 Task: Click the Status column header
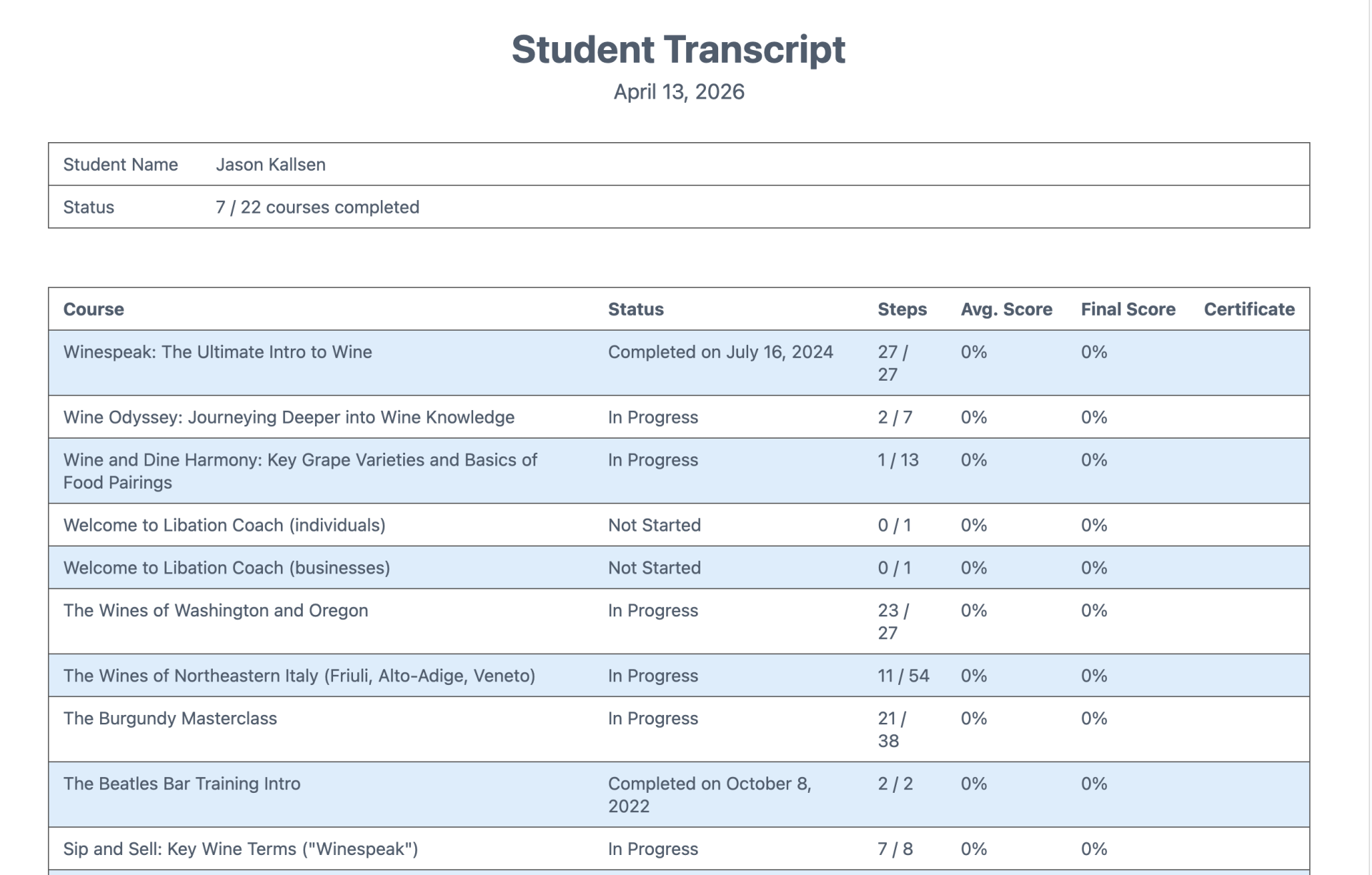(x=636, y=309)
